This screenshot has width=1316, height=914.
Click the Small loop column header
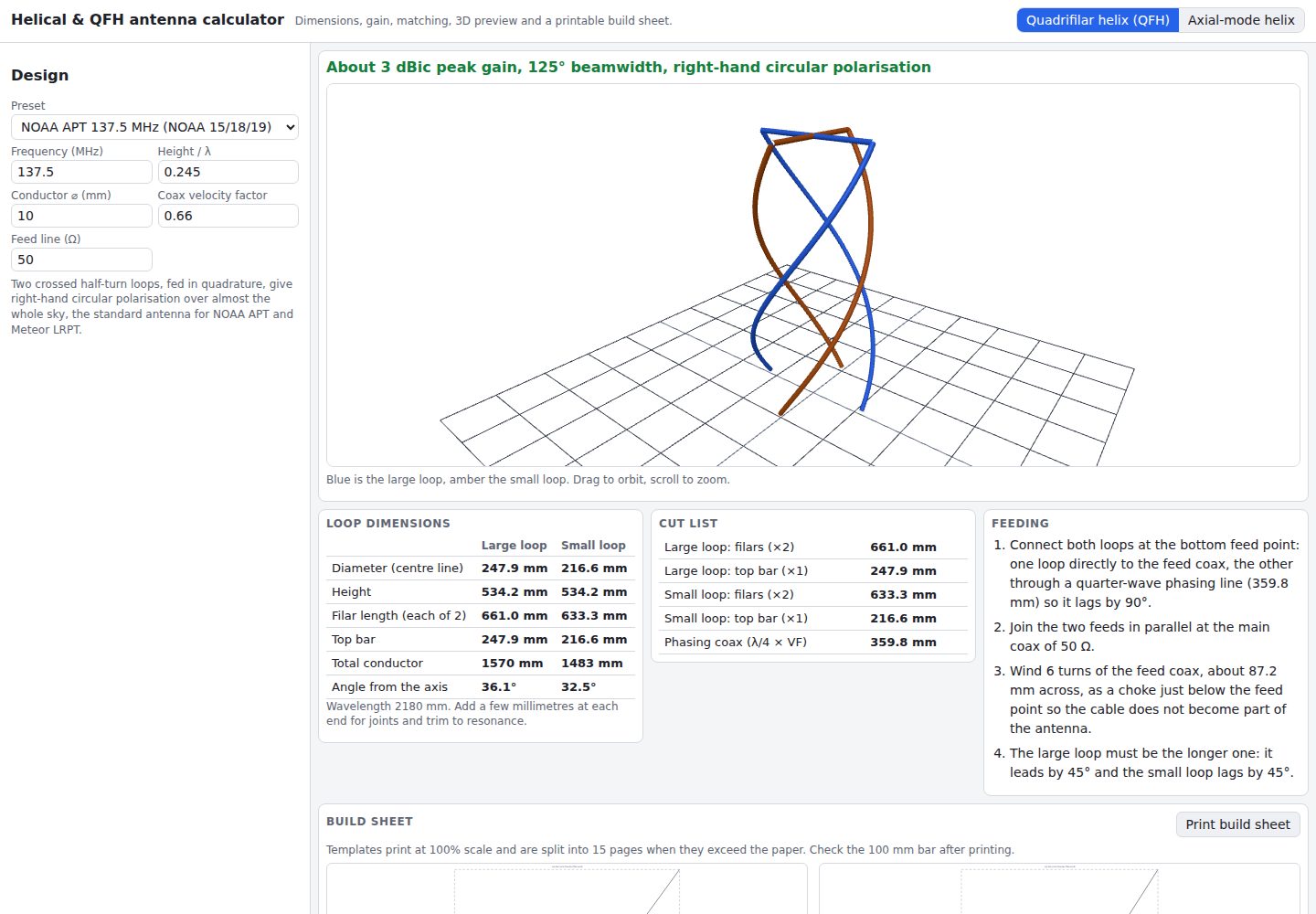[x=593, y=545]
